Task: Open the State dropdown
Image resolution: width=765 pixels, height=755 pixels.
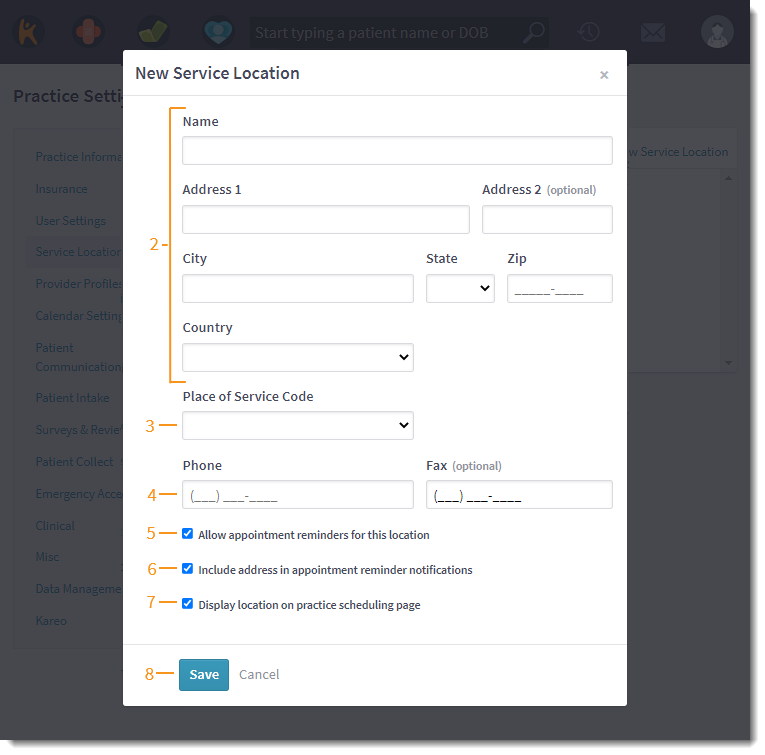Action: pyautogui.click(x=460, y=288)
